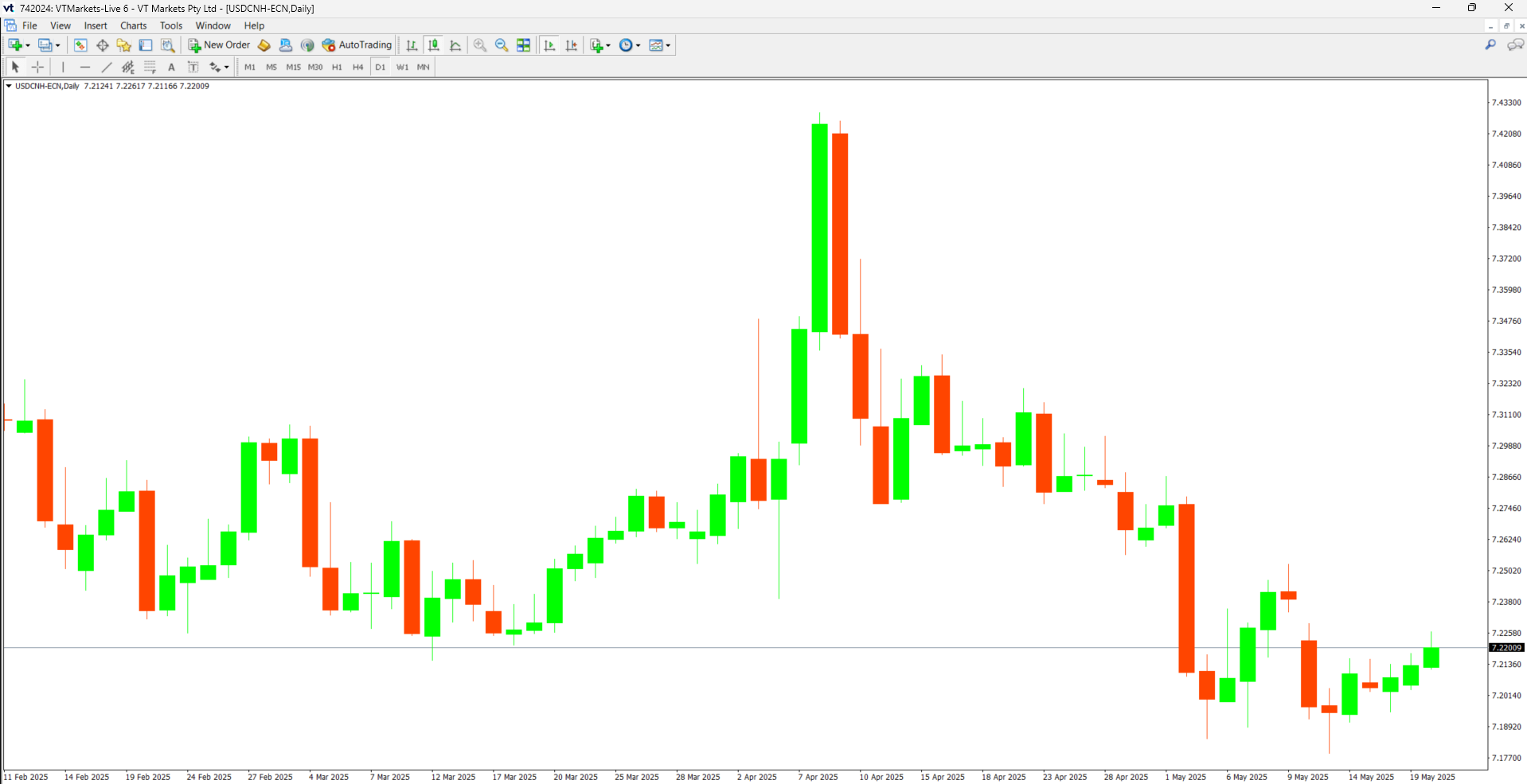Draw a trendline with the trendline tool
The width and height of the screenshot is (1527, 784).
pos(107,67)
